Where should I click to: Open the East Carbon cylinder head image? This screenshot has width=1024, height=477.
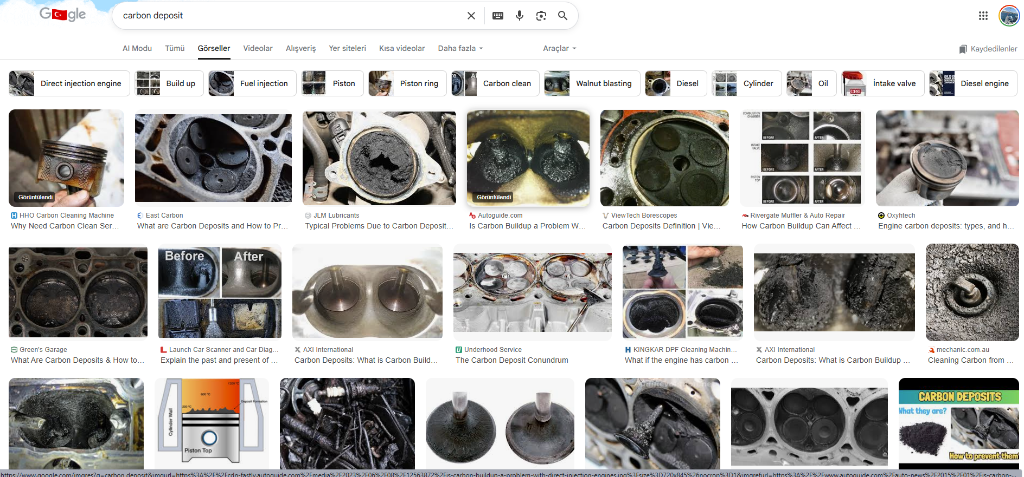pos(213,158)
